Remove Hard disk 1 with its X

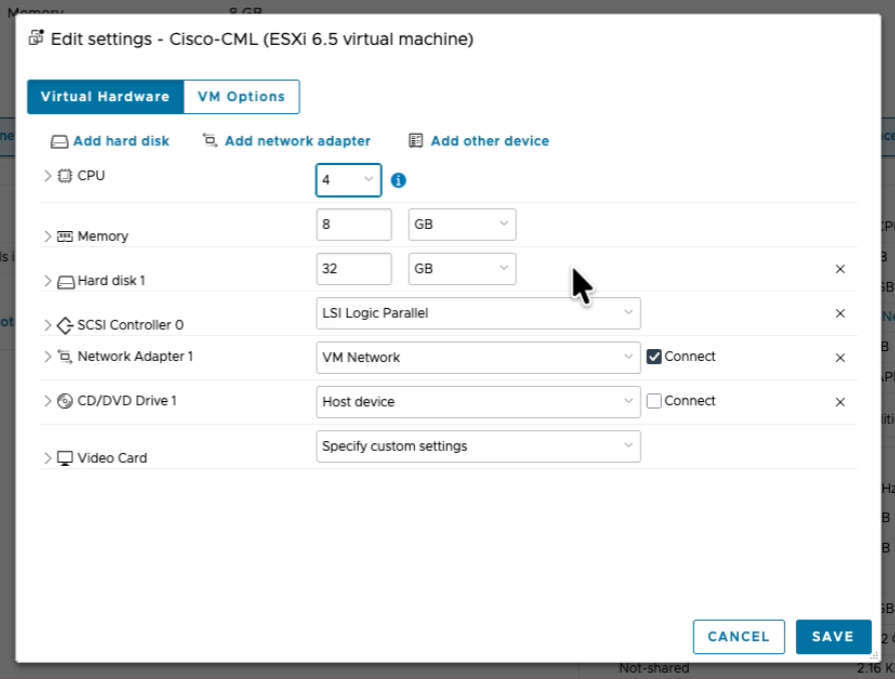[840, 269]
